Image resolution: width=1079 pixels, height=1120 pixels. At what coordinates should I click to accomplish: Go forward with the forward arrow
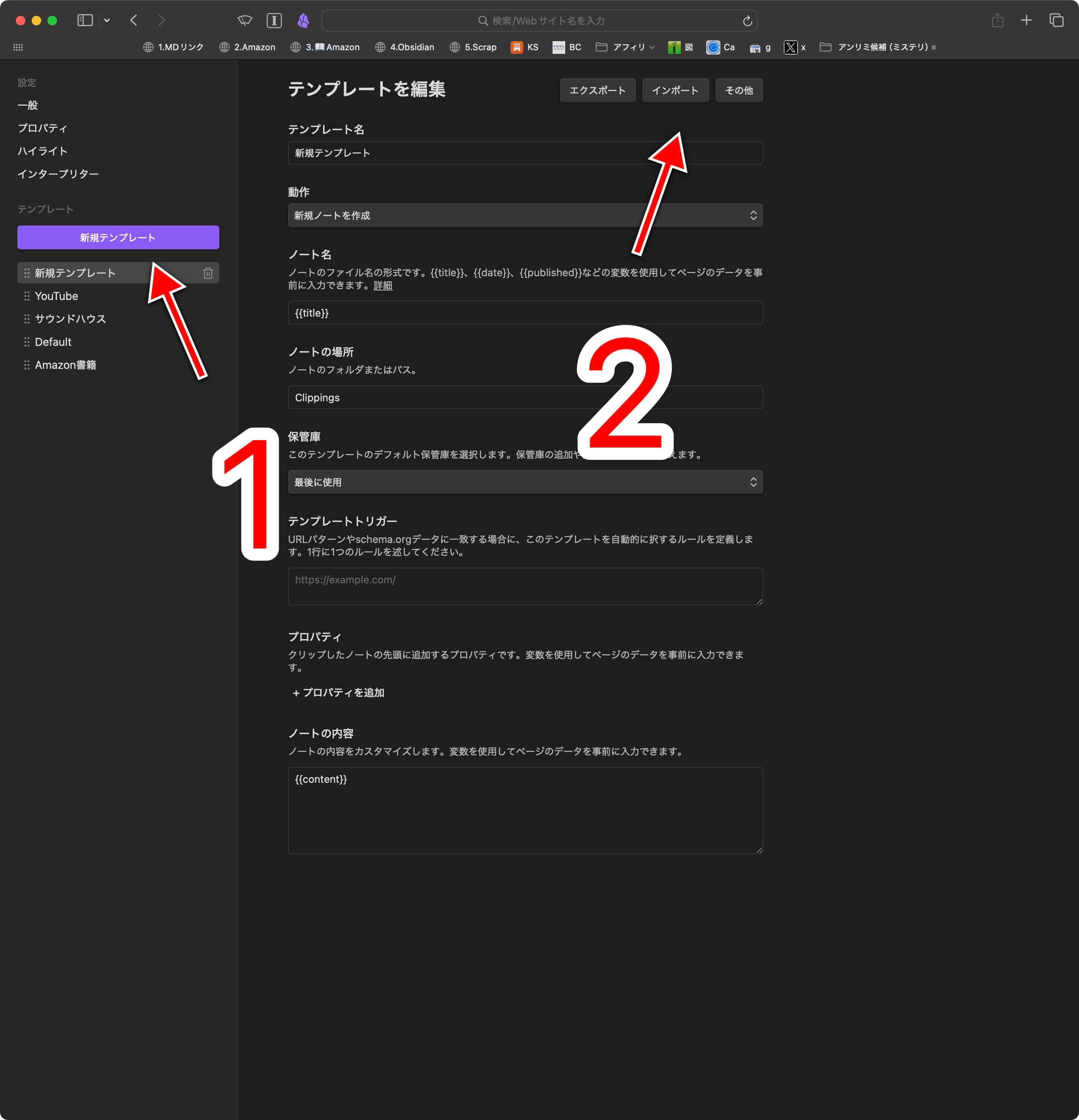point(162,21)
